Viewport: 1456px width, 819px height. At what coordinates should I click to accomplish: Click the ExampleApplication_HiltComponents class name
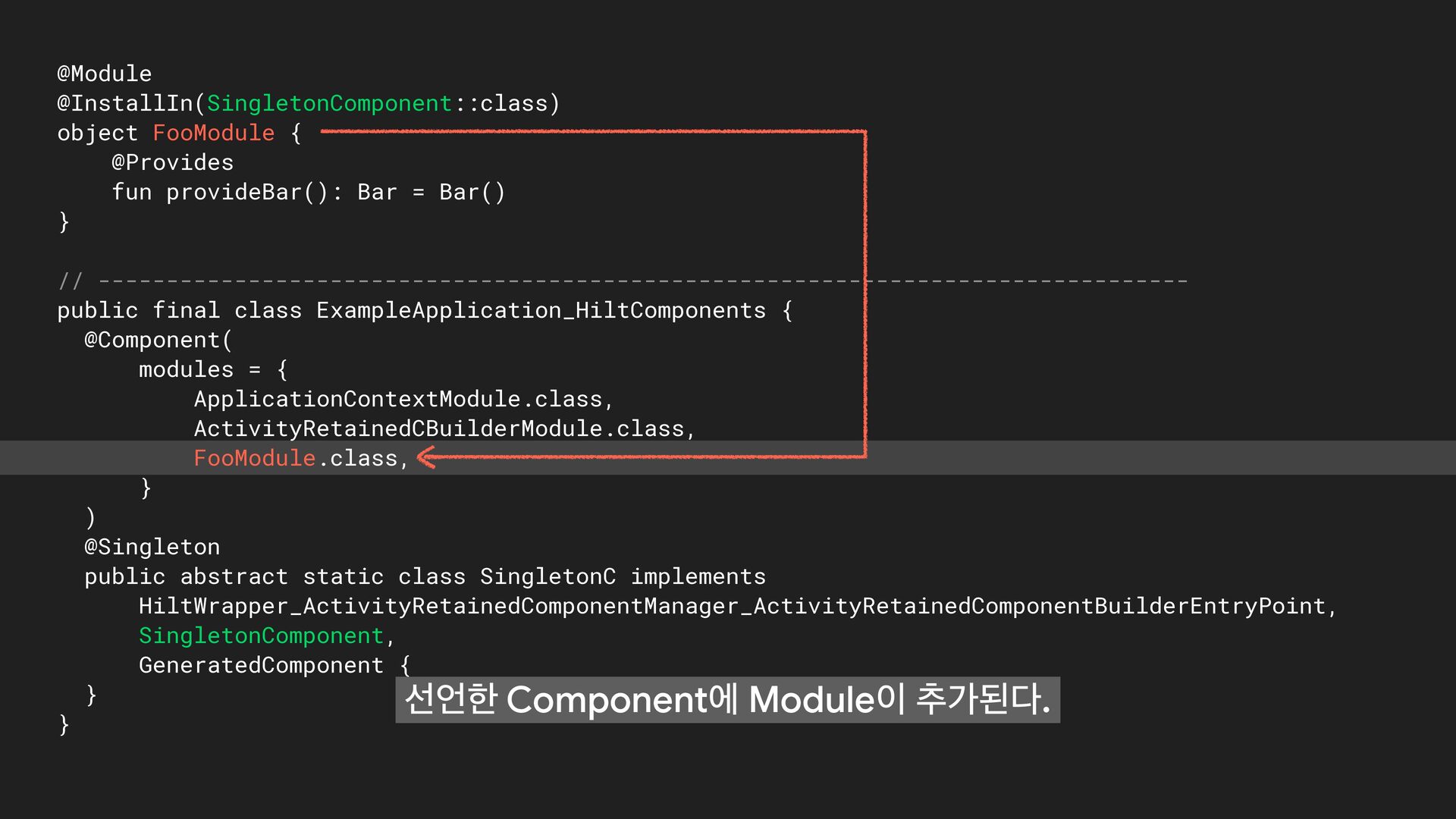(x=541, y=310)
